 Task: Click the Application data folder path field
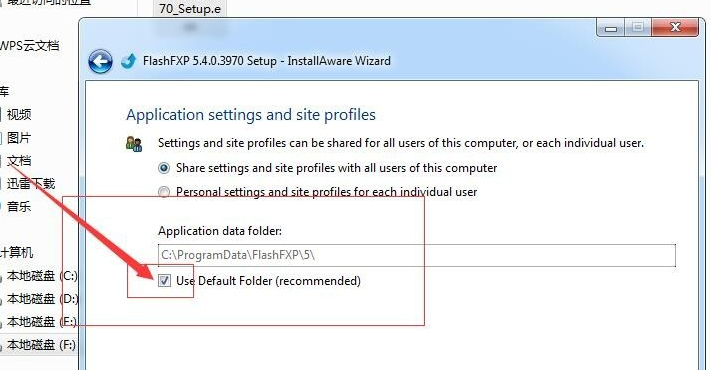tap(417, 255)
